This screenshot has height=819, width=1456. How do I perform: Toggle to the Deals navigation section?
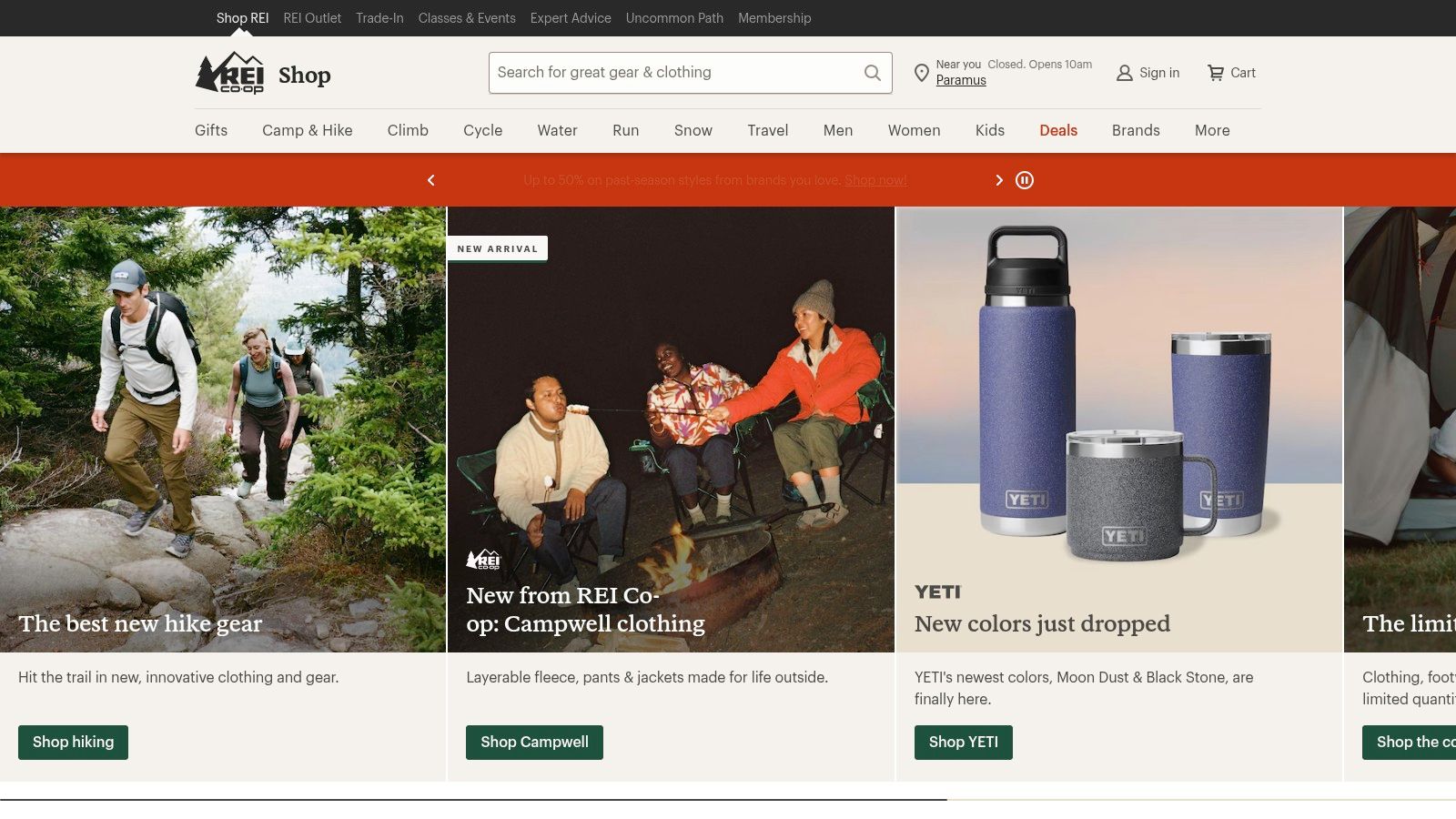(1057, 130)
